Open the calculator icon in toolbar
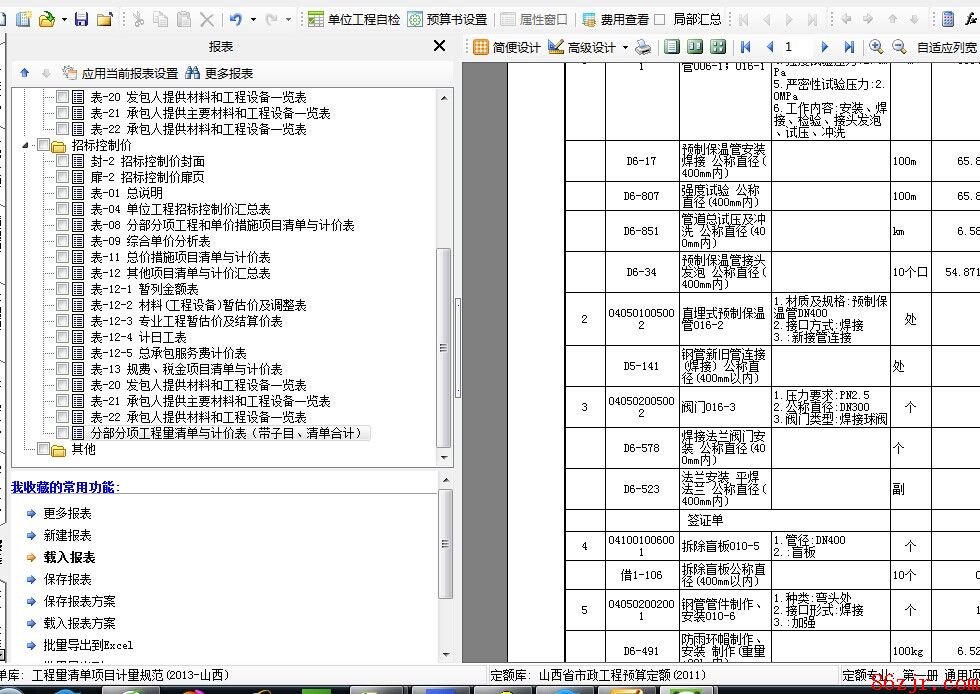The height and width of the screenshot is (694, 980). pyautogui.click(x=948, y=19)
